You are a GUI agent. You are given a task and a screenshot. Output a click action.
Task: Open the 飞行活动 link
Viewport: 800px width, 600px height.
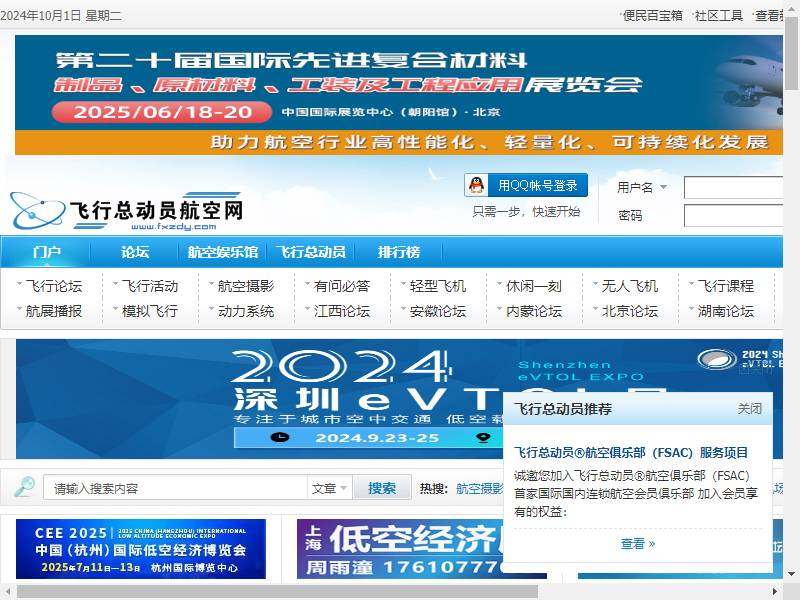(149, 286)
